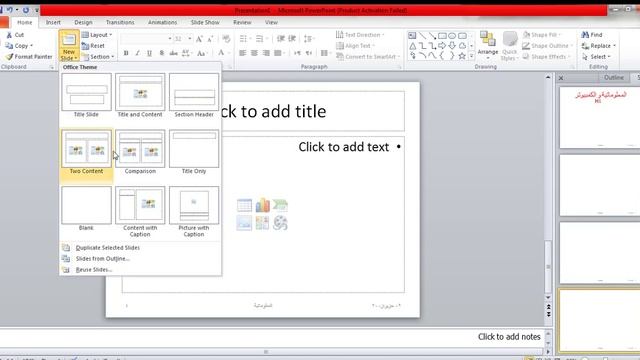640x360 pixels.
Task: Clear all formatting icon
Action: pos(227,39)
